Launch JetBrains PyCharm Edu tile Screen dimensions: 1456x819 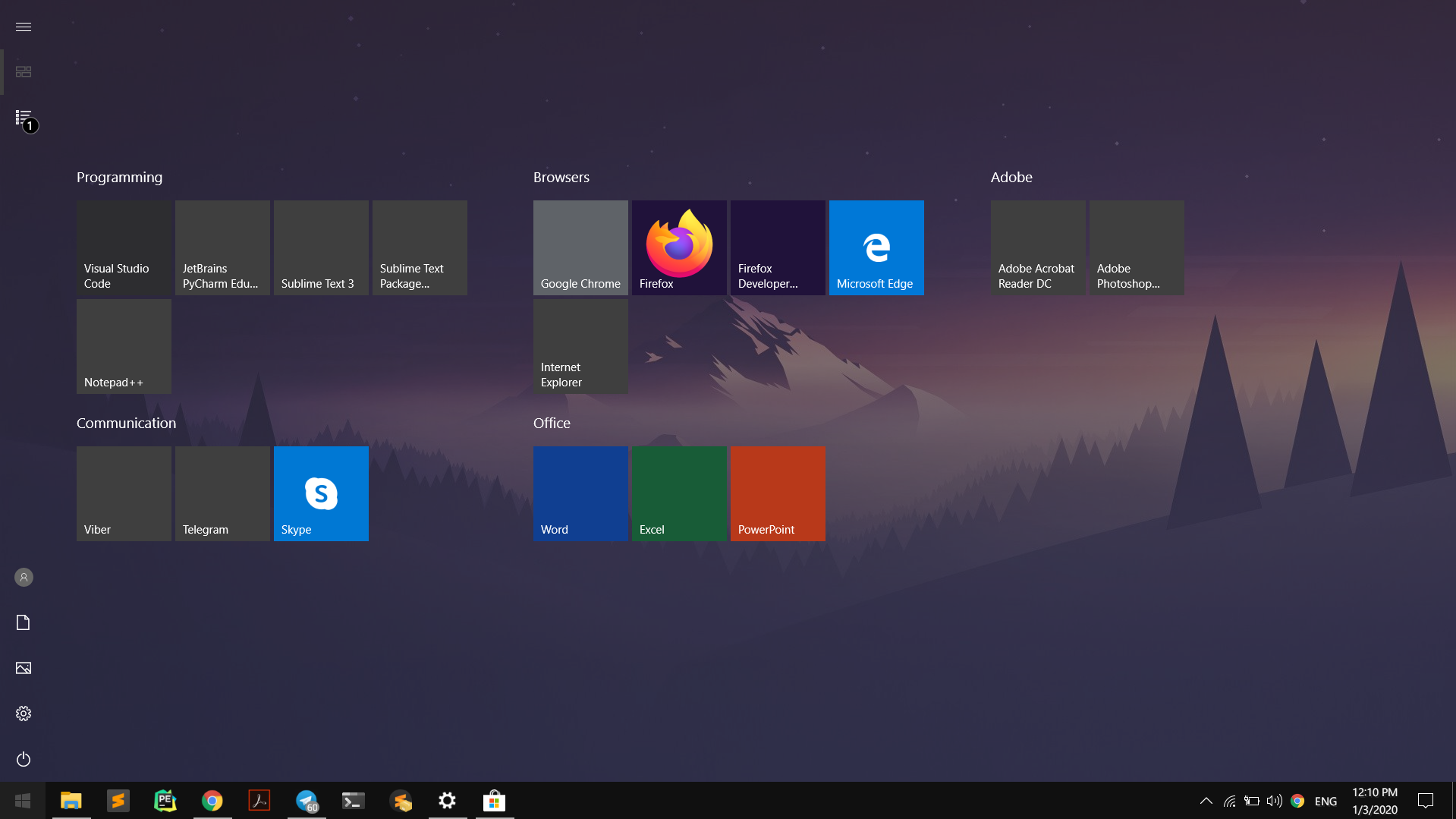click(222, 247)
